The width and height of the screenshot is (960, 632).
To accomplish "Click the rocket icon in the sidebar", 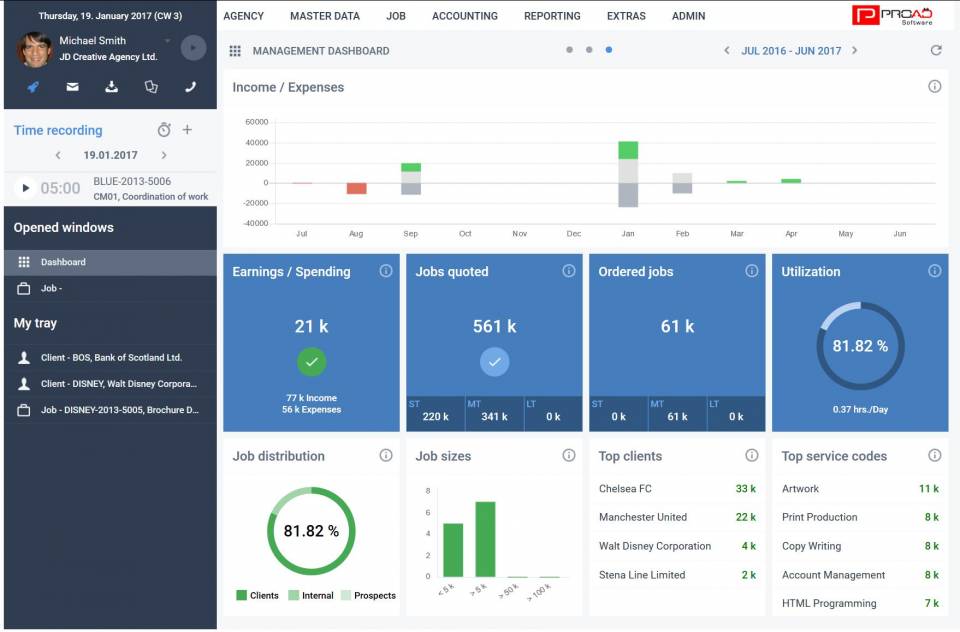I will [x=33, y=87].
